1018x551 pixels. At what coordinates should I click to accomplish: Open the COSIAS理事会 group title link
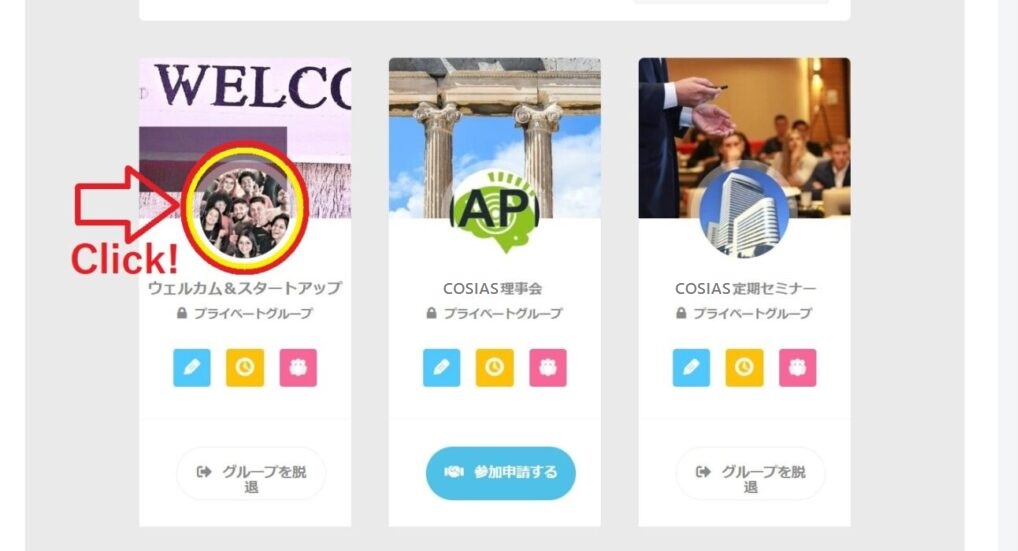pyautogui.click(x=493, y=288)
